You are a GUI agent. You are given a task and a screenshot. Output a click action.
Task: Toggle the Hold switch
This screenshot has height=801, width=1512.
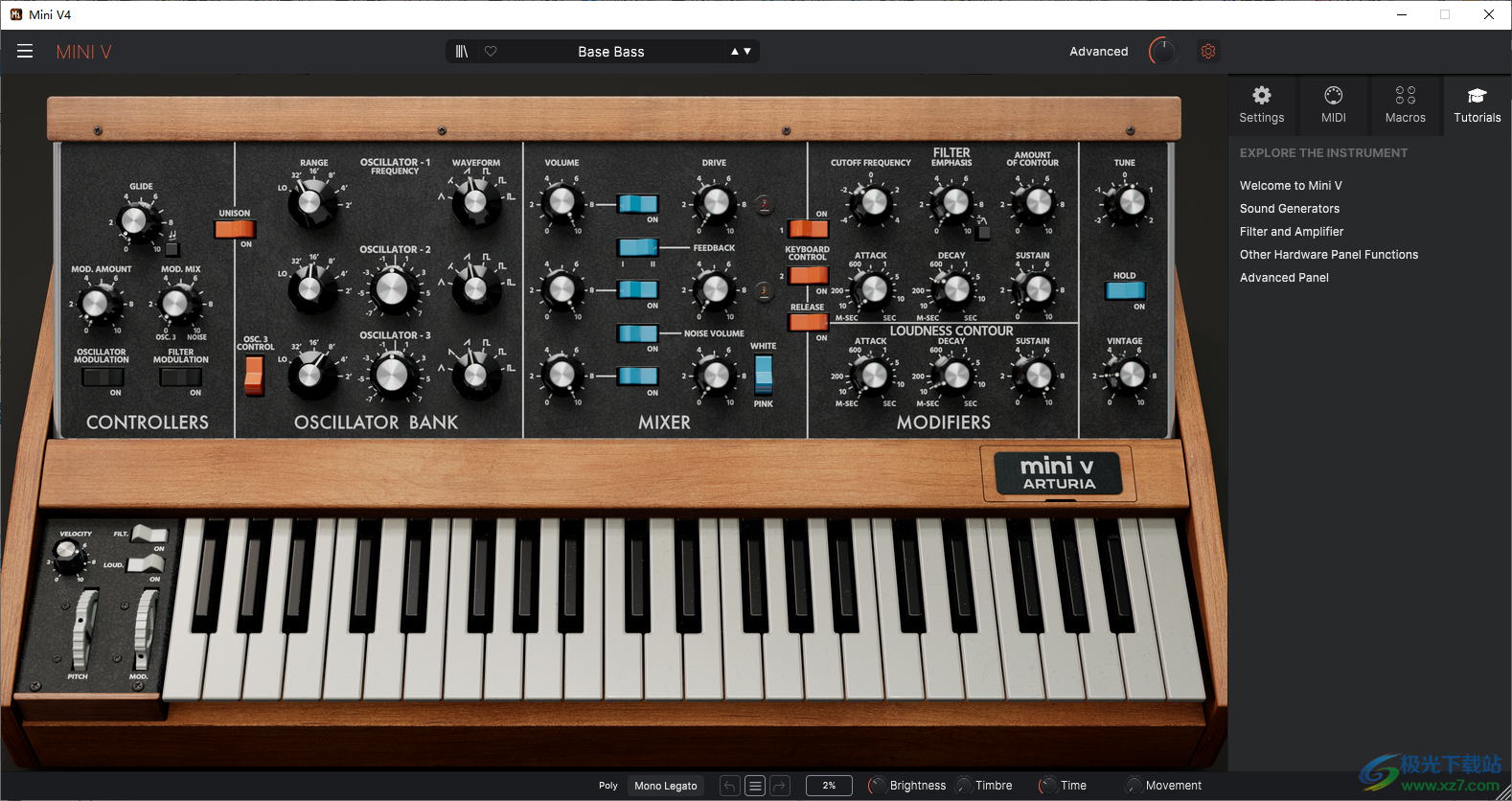pos(1125,290)
